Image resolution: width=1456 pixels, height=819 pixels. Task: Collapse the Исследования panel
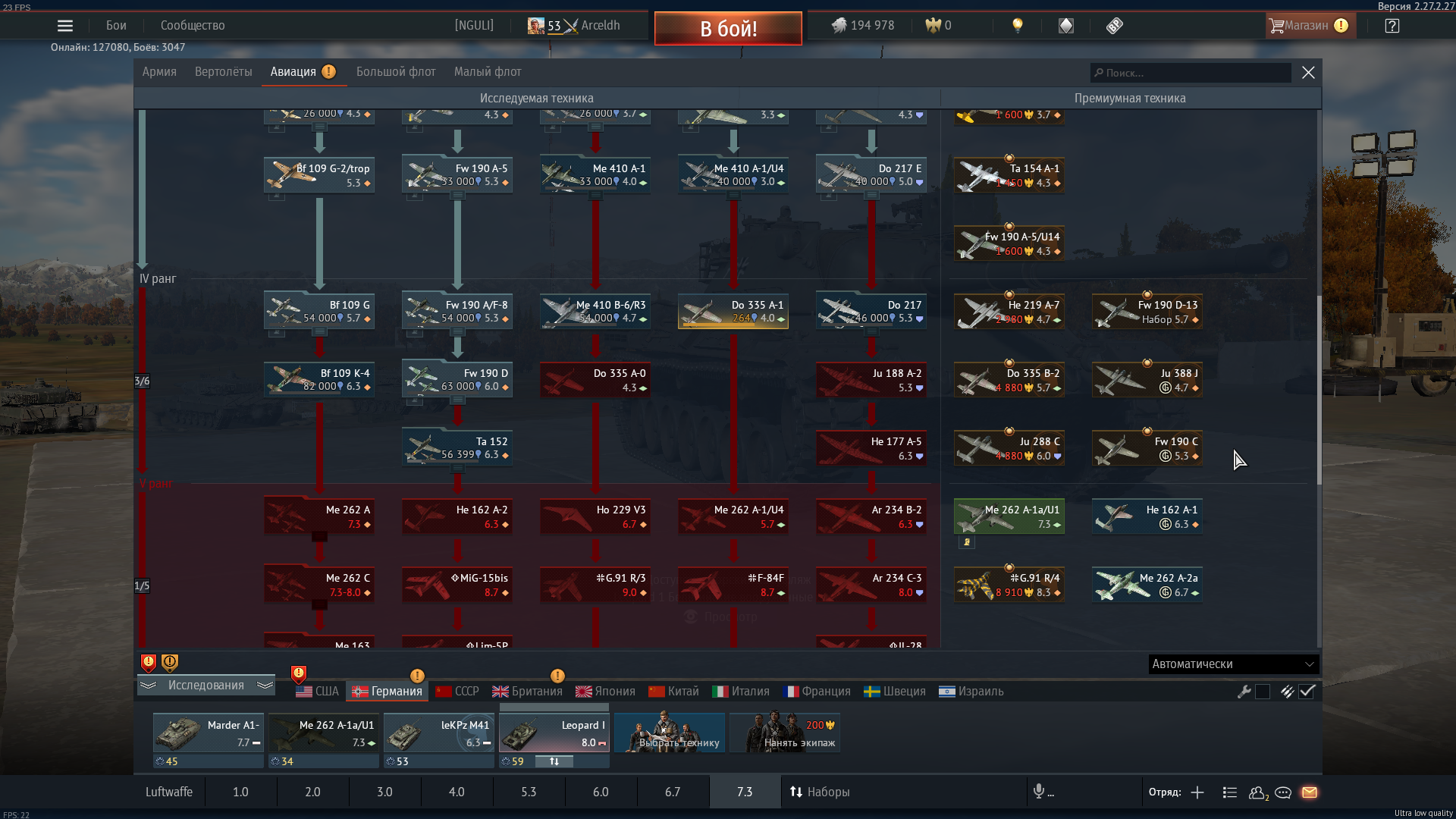click(206, 686)
